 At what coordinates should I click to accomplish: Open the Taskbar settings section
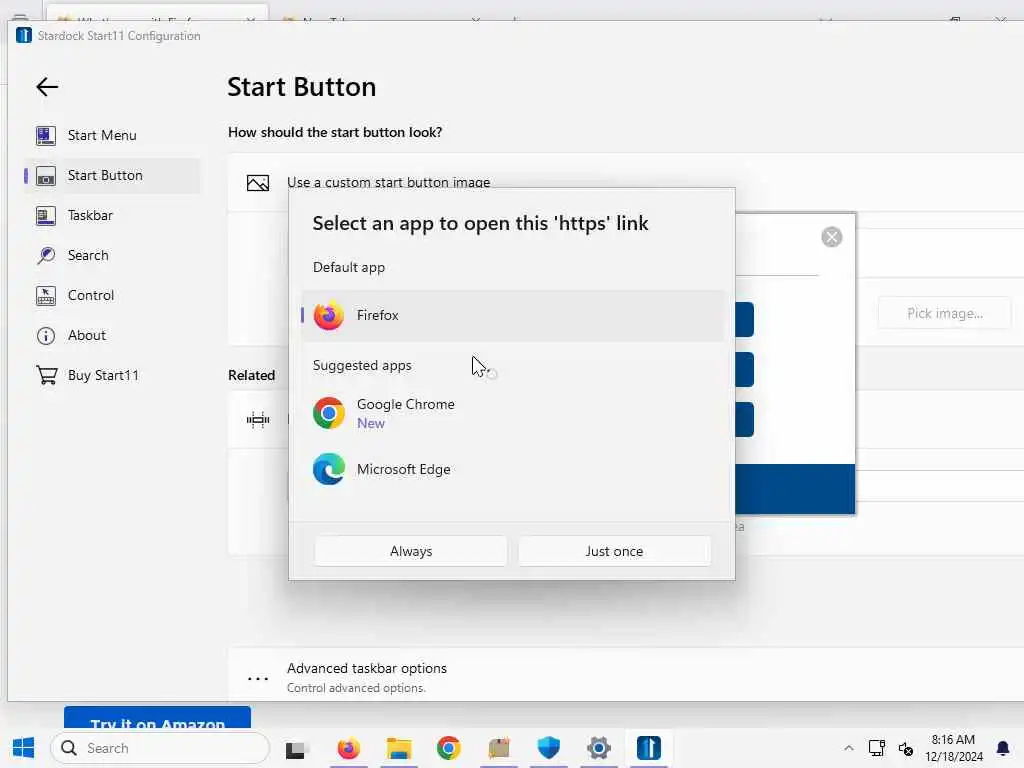[111, 215]
